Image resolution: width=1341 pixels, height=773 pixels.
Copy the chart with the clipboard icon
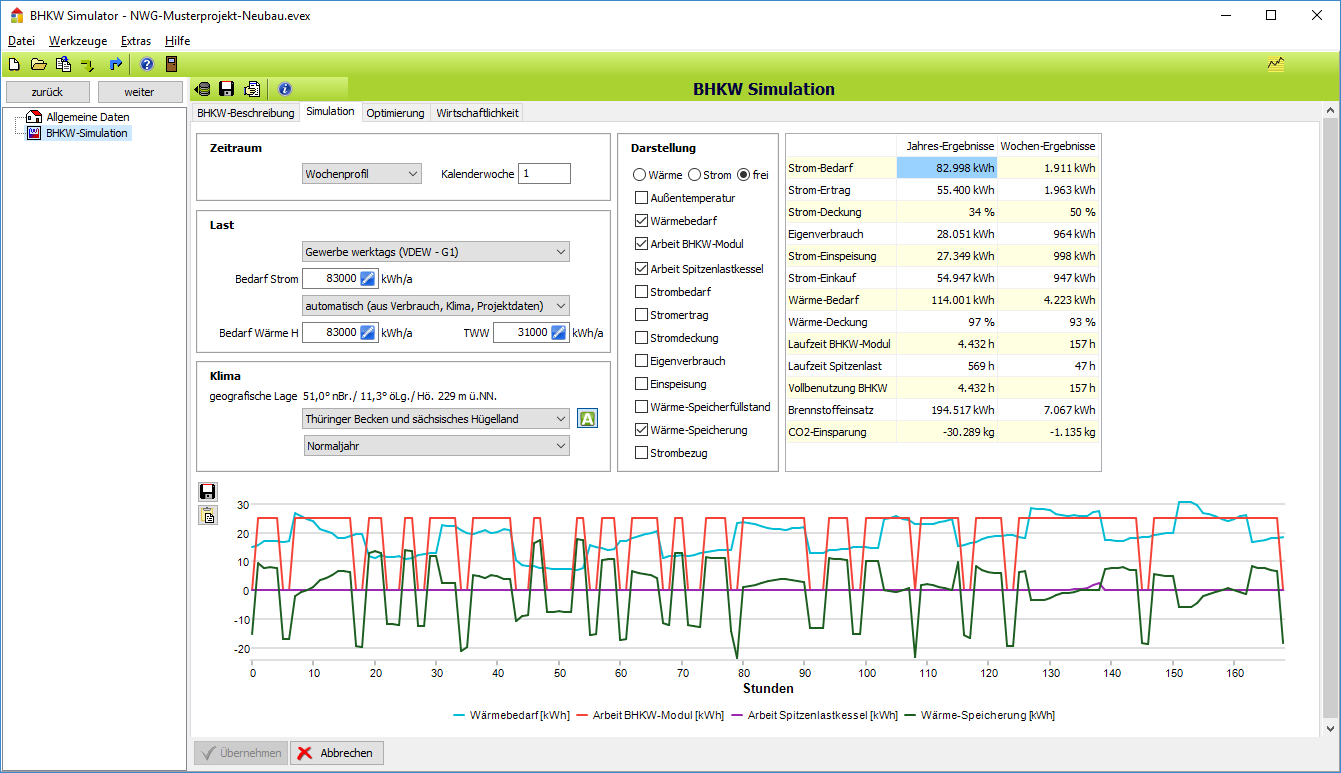(208, 515)
